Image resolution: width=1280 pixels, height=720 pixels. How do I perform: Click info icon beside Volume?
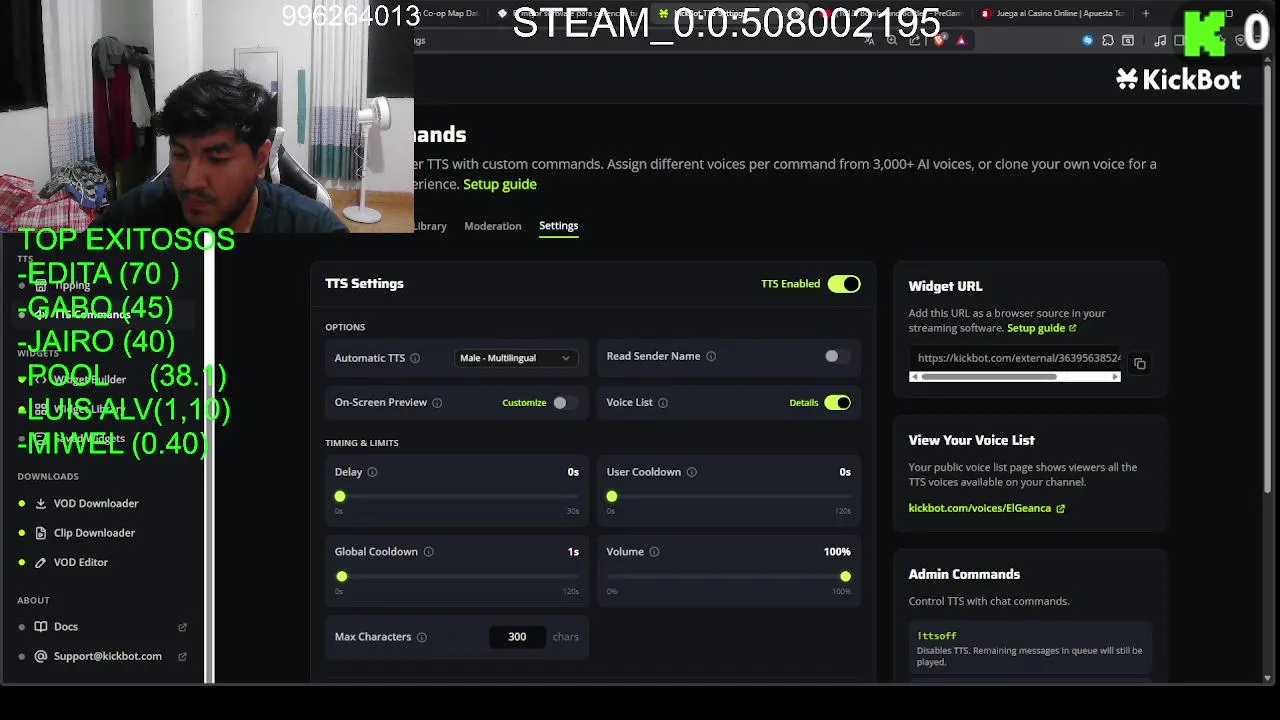click(654, 552)
